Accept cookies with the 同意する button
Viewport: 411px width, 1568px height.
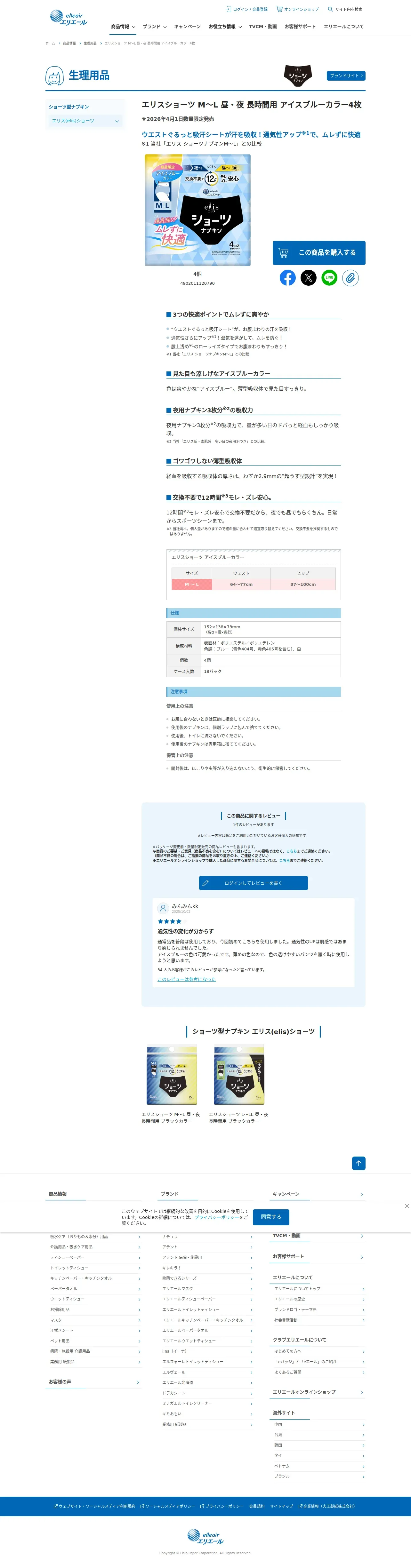coord(271,1217)
